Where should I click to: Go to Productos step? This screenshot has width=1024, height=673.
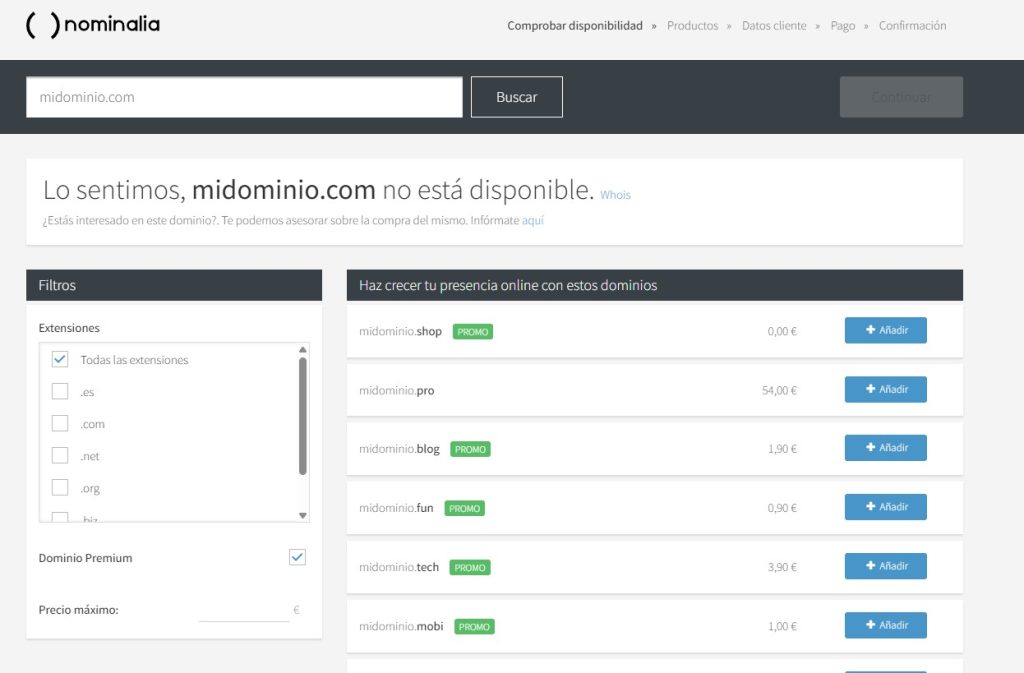[x=692, y=26]
